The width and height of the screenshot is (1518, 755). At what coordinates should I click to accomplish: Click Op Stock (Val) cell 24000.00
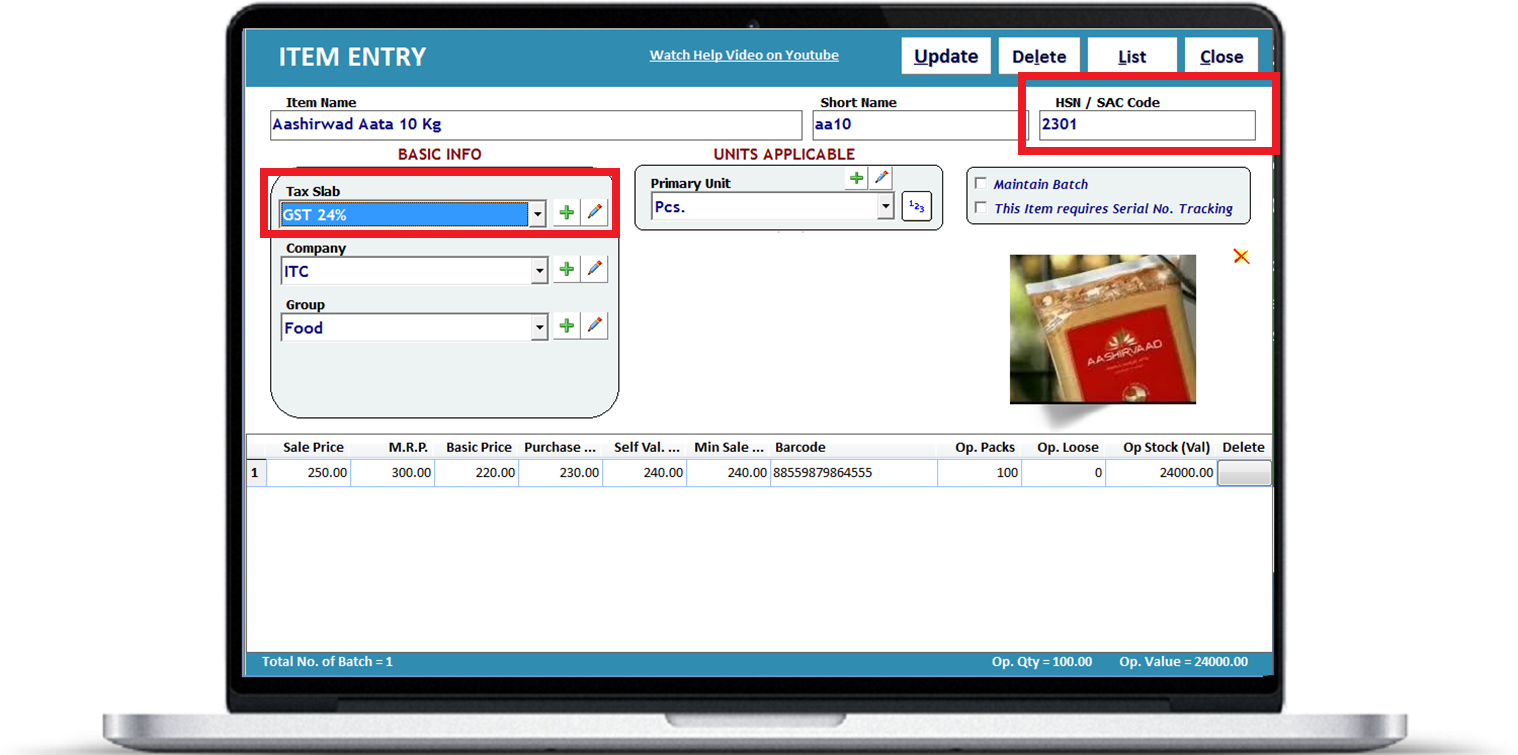pos(1162,473)
